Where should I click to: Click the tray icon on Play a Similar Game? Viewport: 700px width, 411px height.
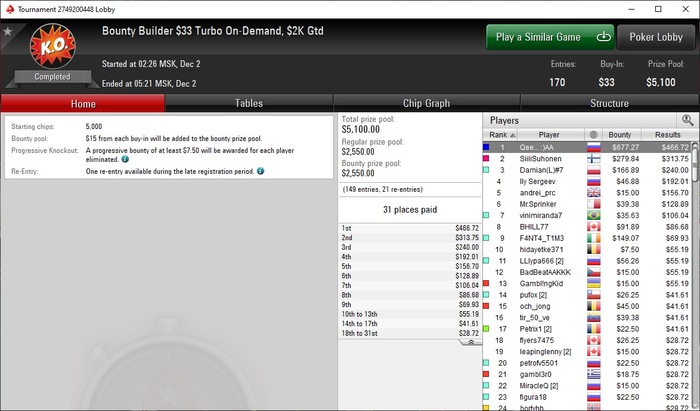pos(604,37)
